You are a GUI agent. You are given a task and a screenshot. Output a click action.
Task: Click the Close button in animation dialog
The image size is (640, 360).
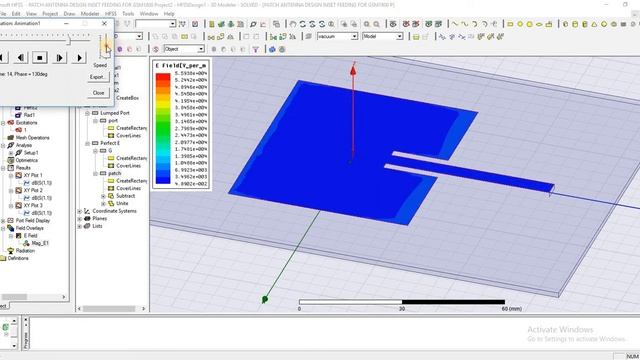tap(98, 93)
